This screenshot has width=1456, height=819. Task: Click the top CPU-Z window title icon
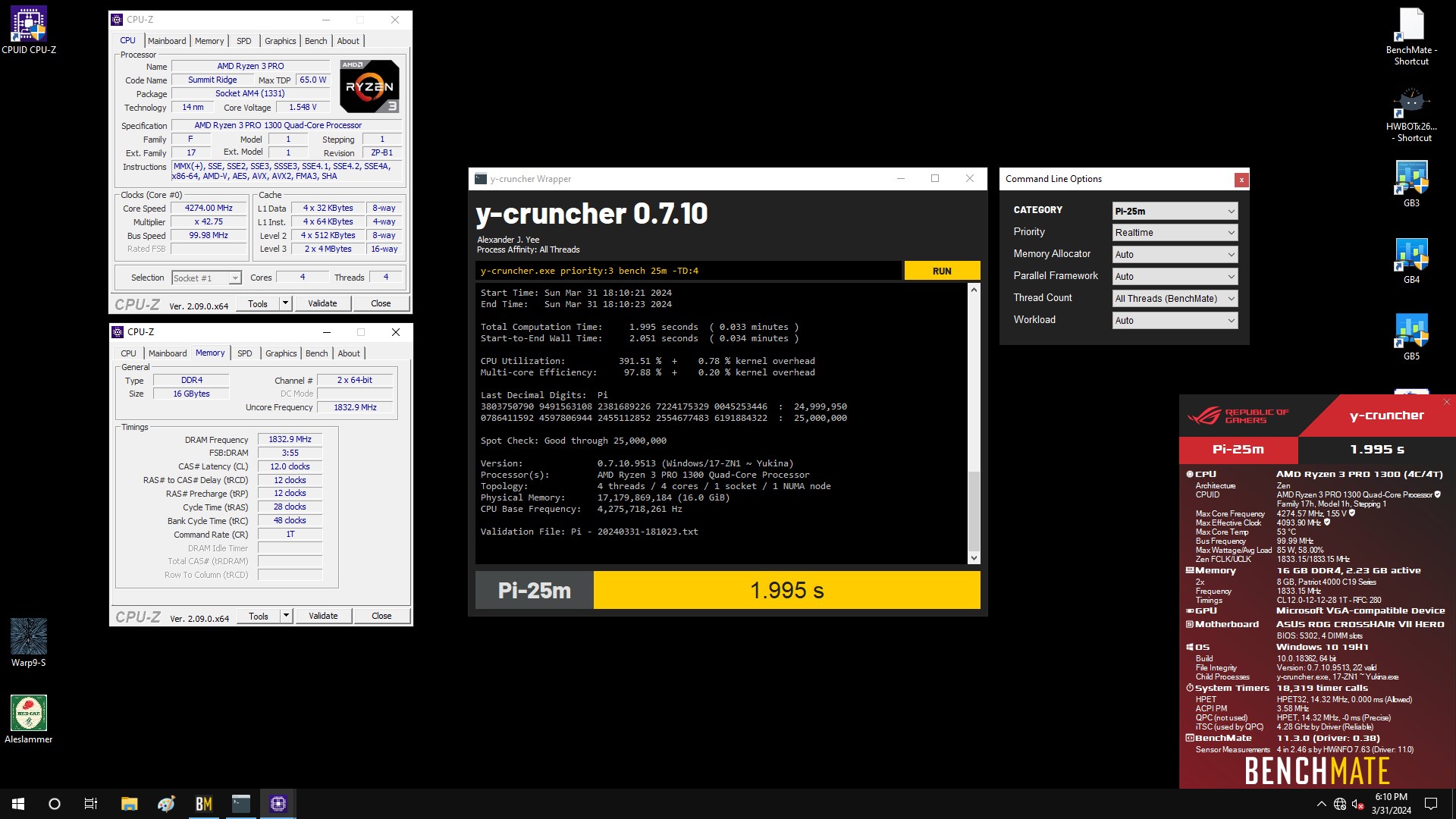click(118, 20)
